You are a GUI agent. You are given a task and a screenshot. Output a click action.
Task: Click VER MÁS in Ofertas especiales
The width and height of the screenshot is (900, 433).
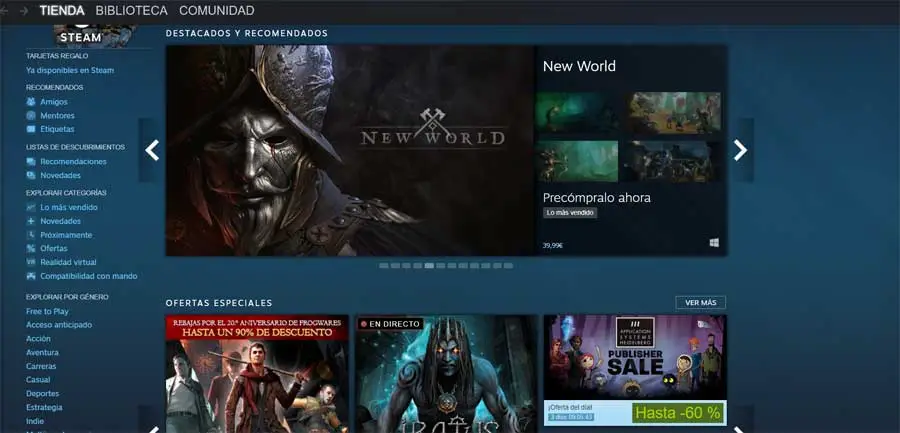(701, 303)
